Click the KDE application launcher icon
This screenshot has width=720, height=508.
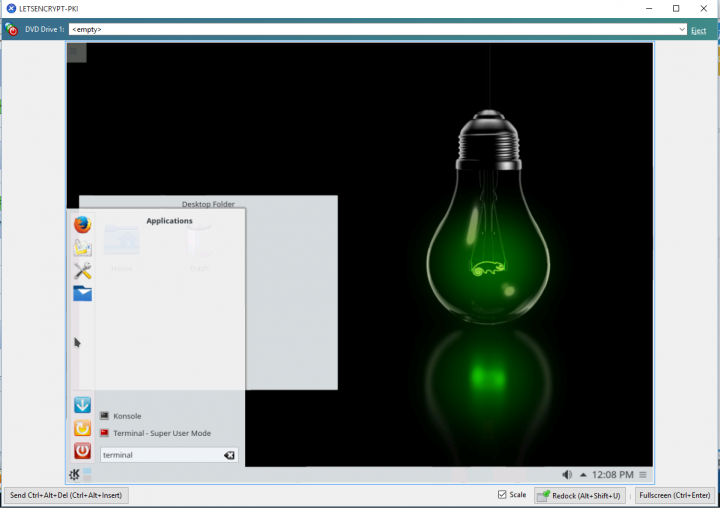tap(75, 474)
